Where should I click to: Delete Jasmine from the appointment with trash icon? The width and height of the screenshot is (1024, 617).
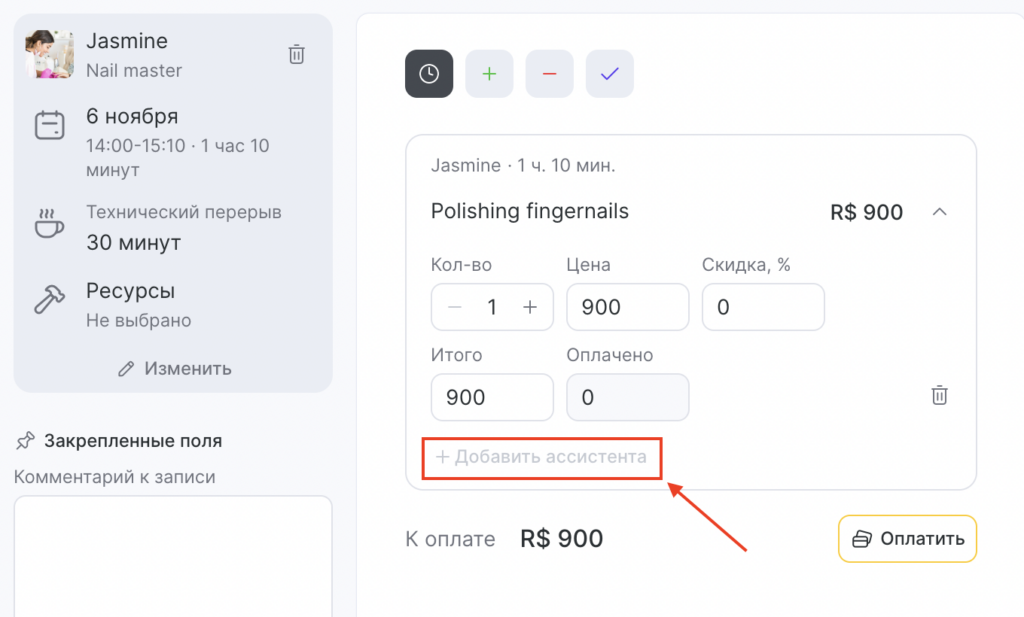[x=296, y=54]
